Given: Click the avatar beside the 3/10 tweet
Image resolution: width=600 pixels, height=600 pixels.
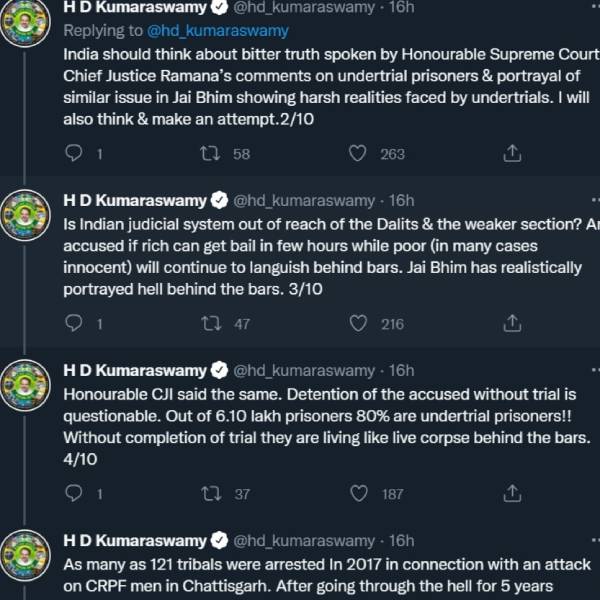Looking at the screenshot, I should click(x=27, y=214).
